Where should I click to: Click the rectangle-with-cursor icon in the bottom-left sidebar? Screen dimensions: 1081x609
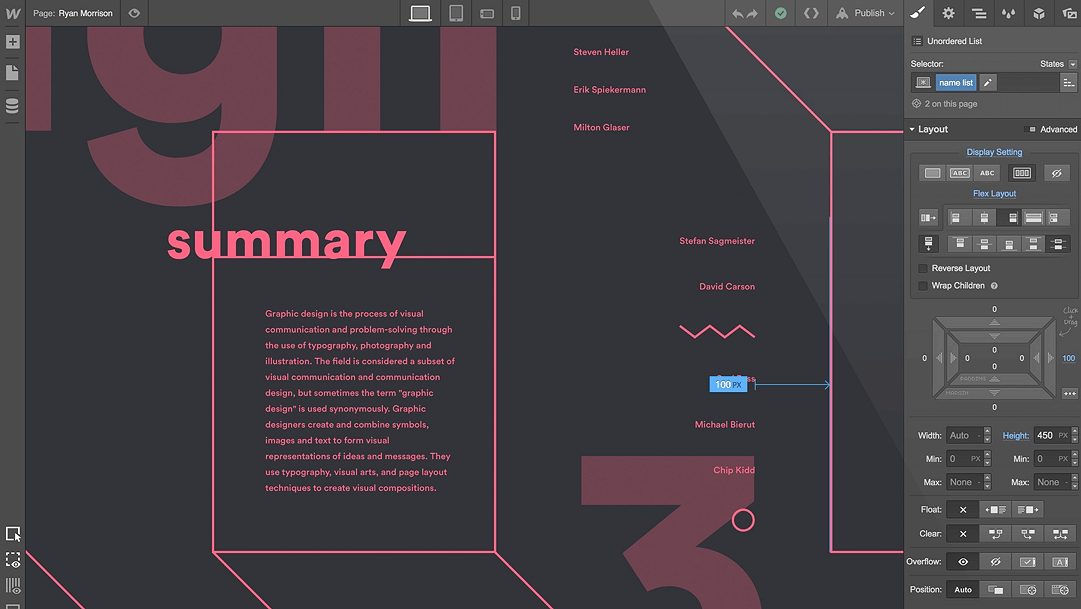tap(12, 534)
